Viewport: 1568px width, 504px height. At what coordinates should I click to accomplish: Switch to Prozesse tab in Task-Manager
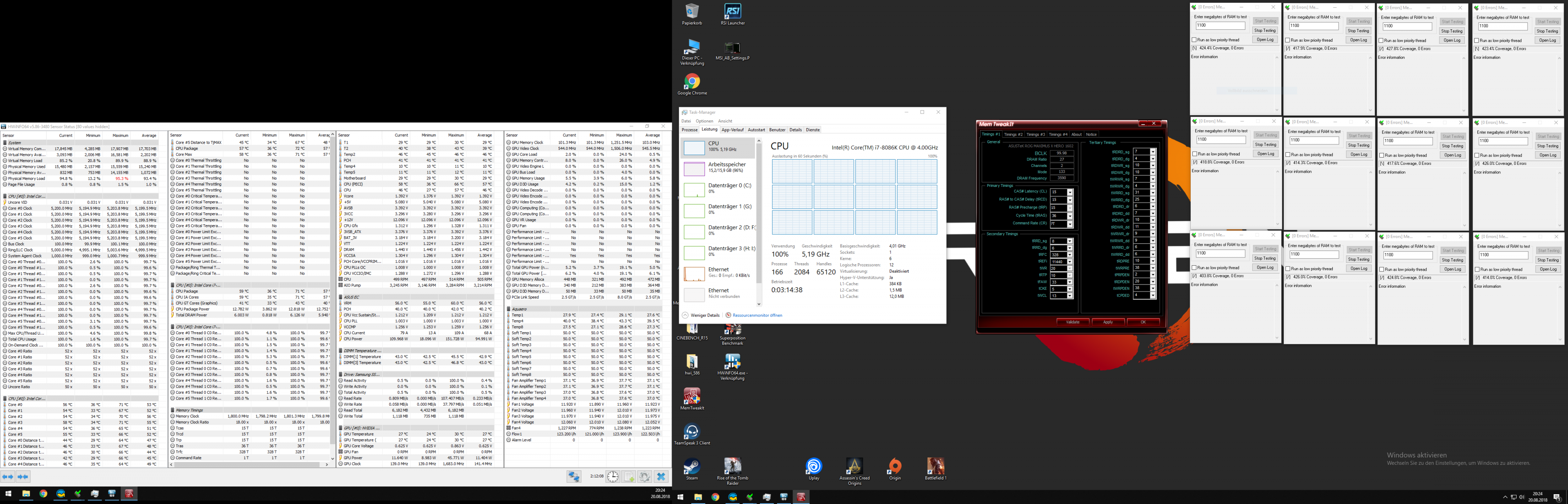[x=689, y=130]
